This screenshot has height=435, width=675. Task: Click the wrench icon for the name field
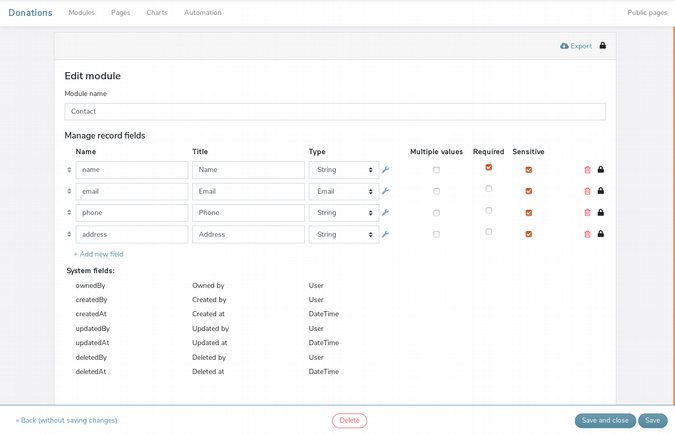pyautogui.click(x=385, y=170)
